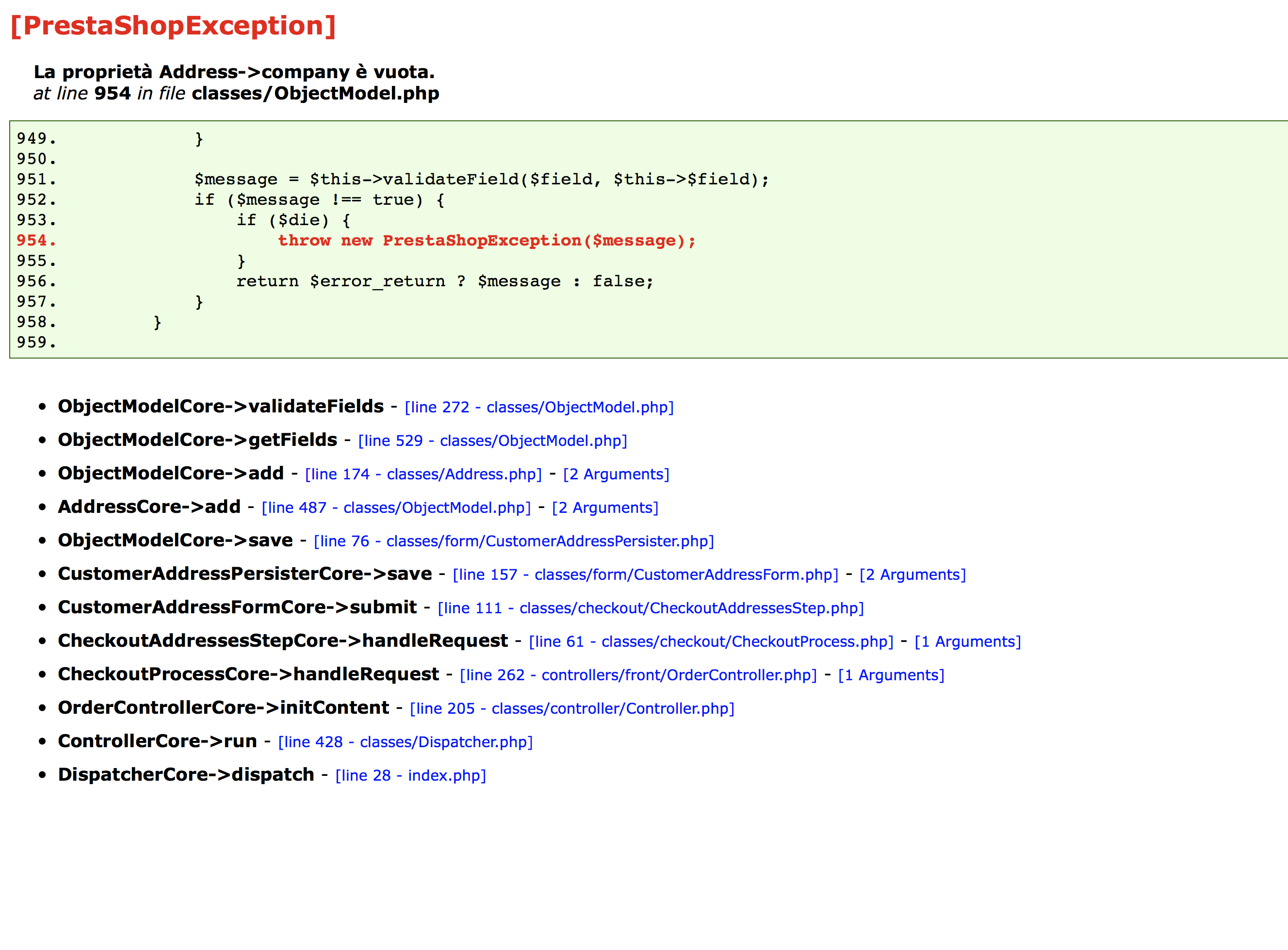Expand 1 Arguments for CheckoutProcessCore->handleRequest
Viewport: 1288px width, 950px height.
pyautogui.click(x=891, y=674)
